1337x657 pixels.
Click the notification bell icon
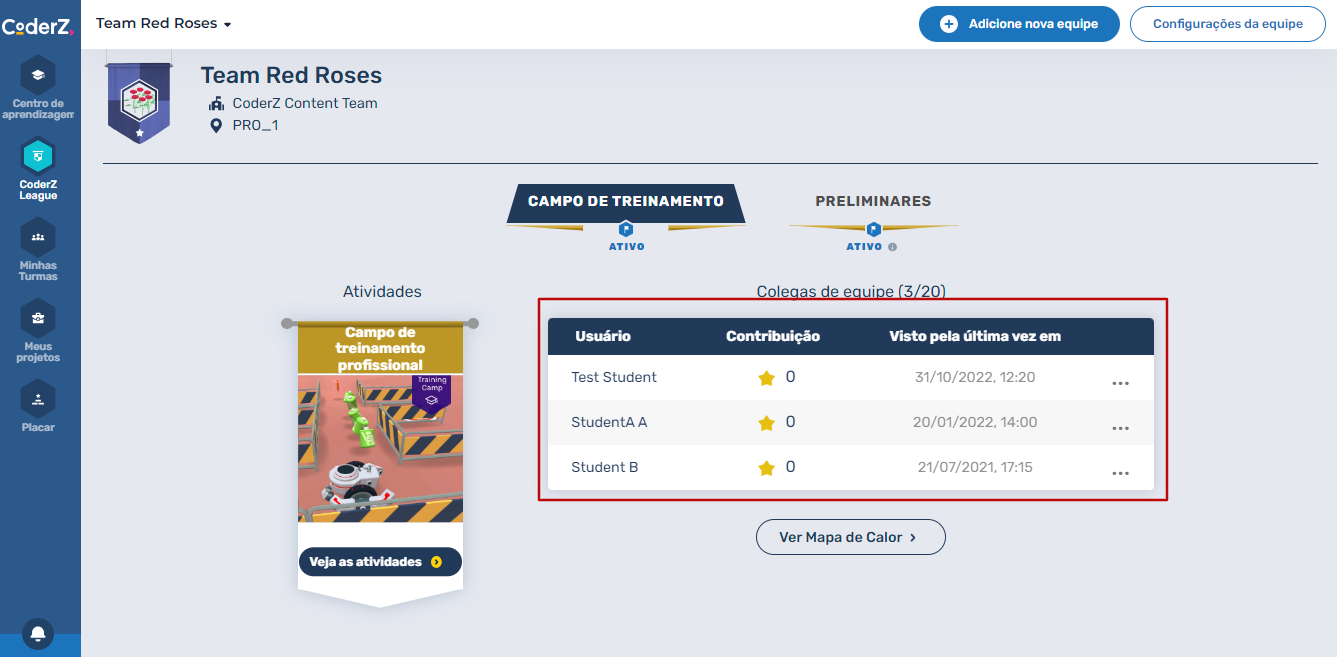click(x=38, y=634)
